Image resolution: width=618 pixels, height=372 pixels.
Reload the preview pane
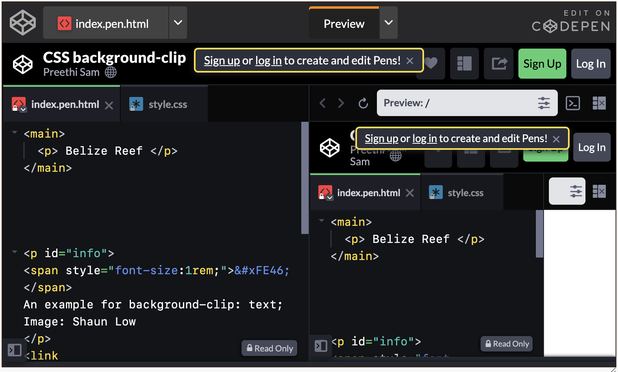point(363,103)
